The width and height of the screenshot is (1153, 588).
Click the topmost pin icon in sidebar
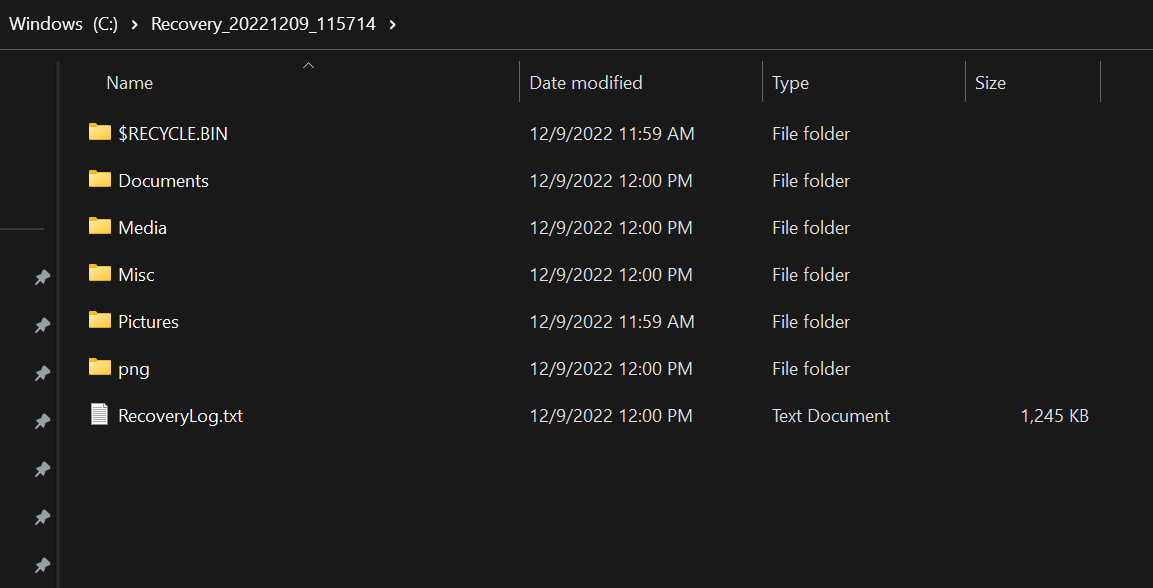[x=42, y=277]
